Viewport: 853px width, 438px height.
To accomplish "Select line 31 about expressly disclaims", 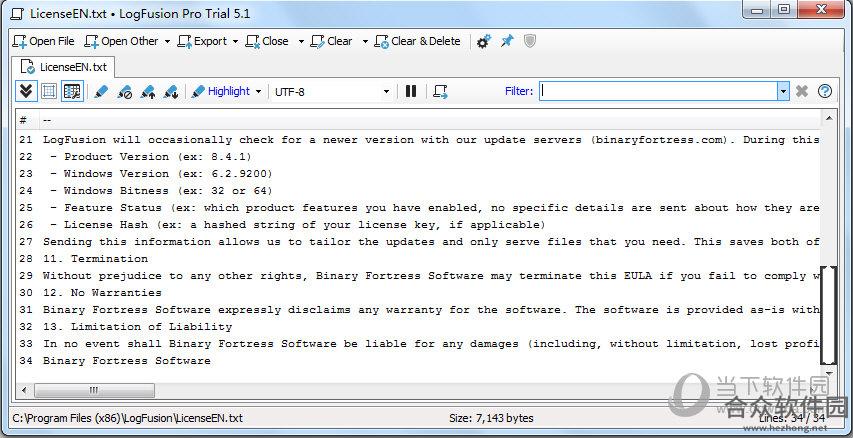I will point(419,310).
